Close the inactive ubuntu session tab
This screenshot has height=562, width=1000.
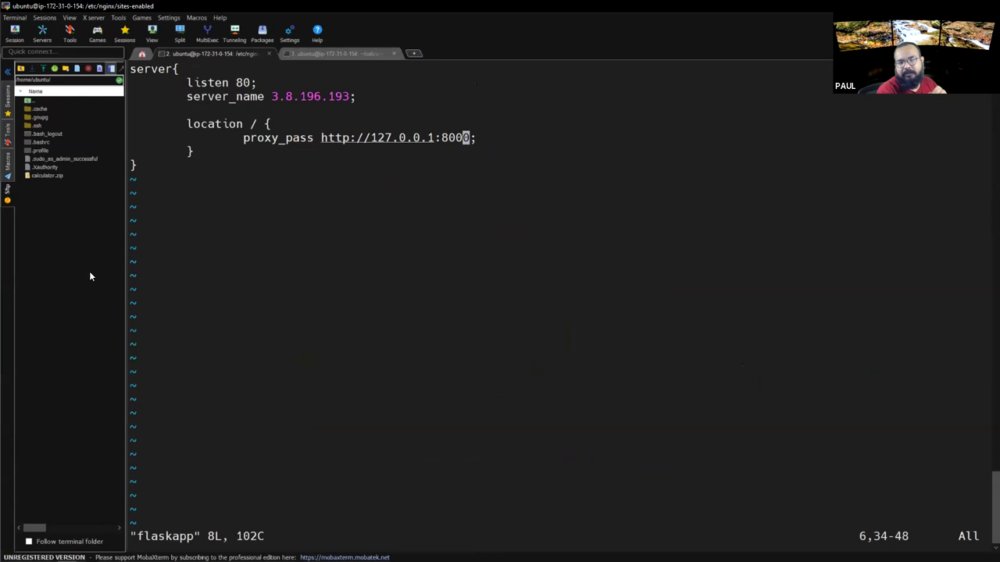pos(394,54)
